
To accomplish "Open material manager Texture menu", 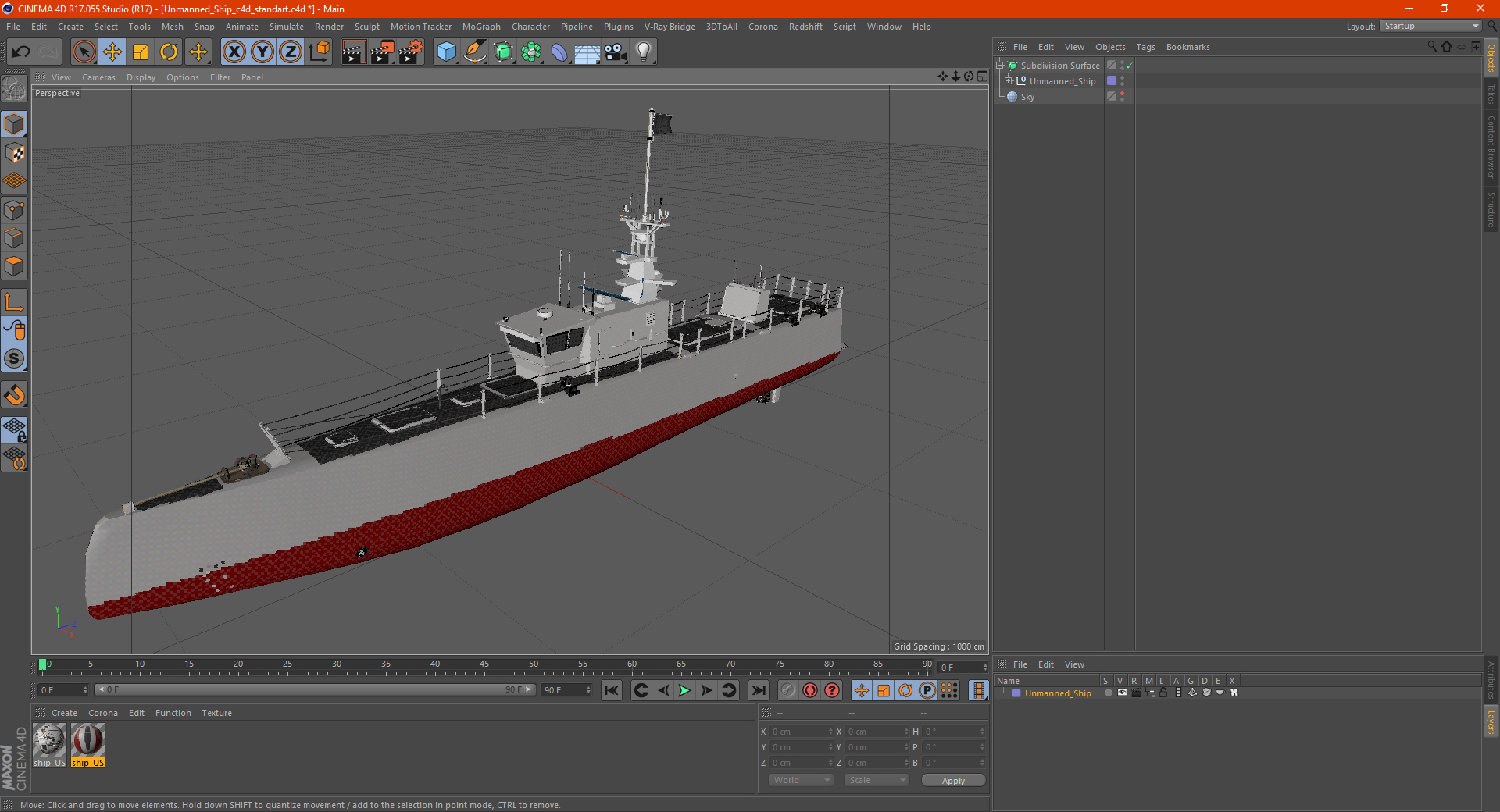I will click(216, 713).
